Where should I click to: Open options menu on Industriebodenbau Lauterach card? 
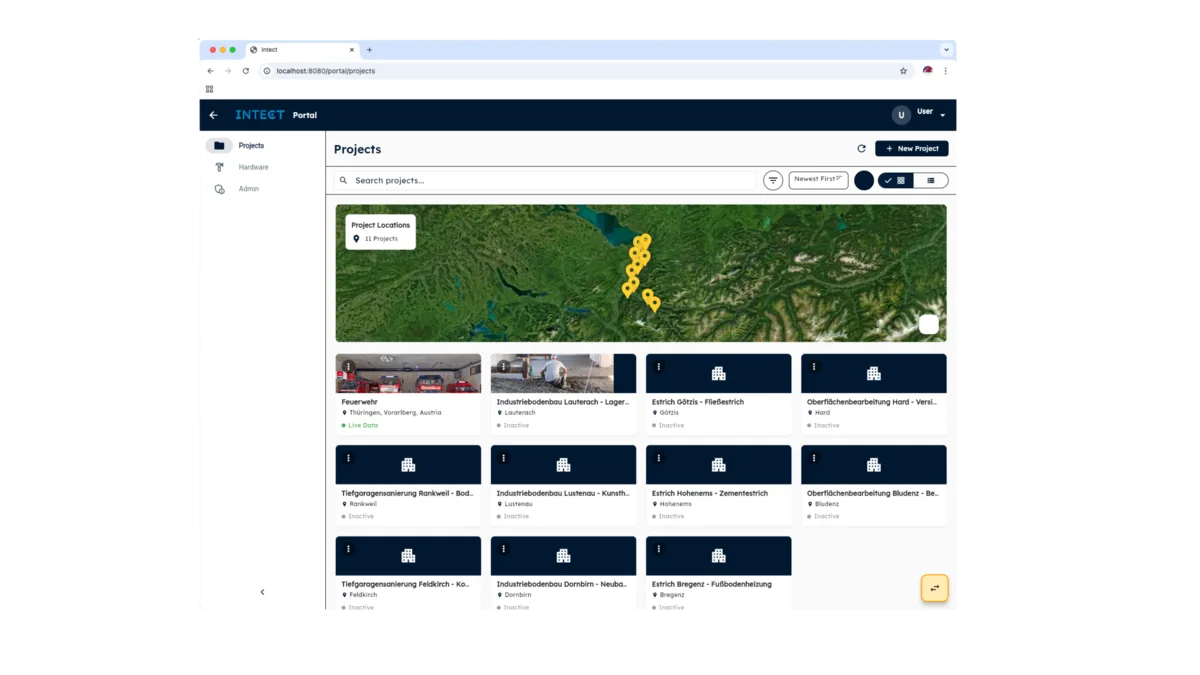click(503, 367)
